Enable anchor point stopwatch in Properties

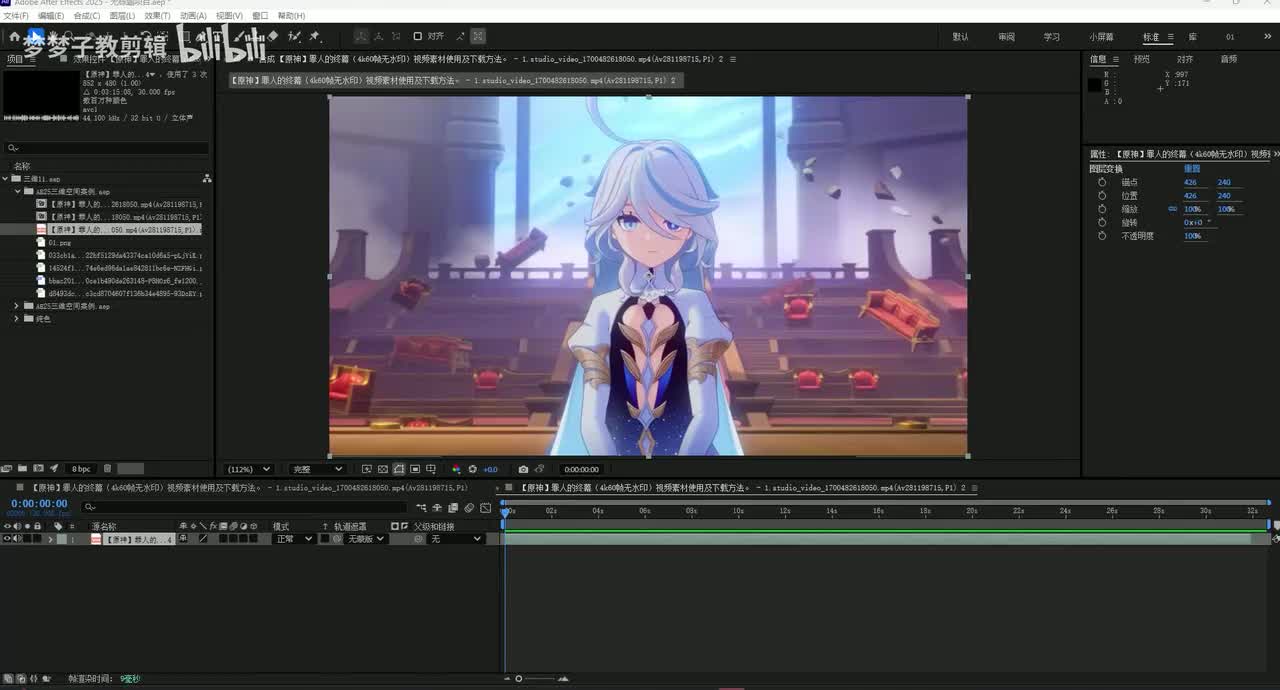click(1102, 182)
